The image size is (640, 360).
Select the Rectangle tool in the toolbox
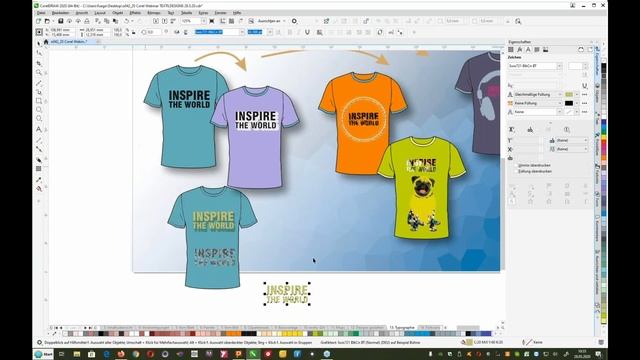click(x=39, y=100)
